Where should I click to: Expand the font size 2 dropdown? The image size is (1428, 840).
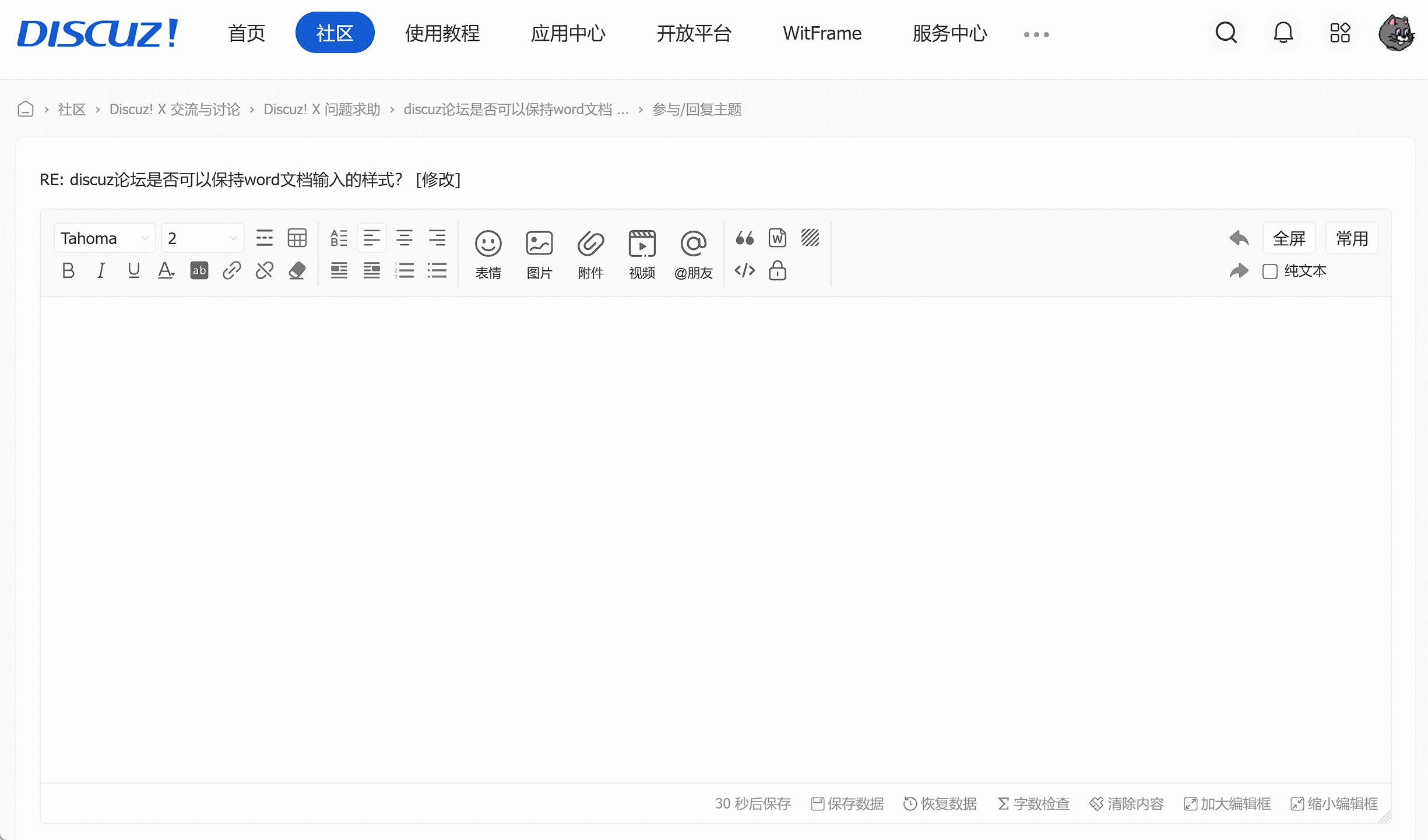(202, 238)
